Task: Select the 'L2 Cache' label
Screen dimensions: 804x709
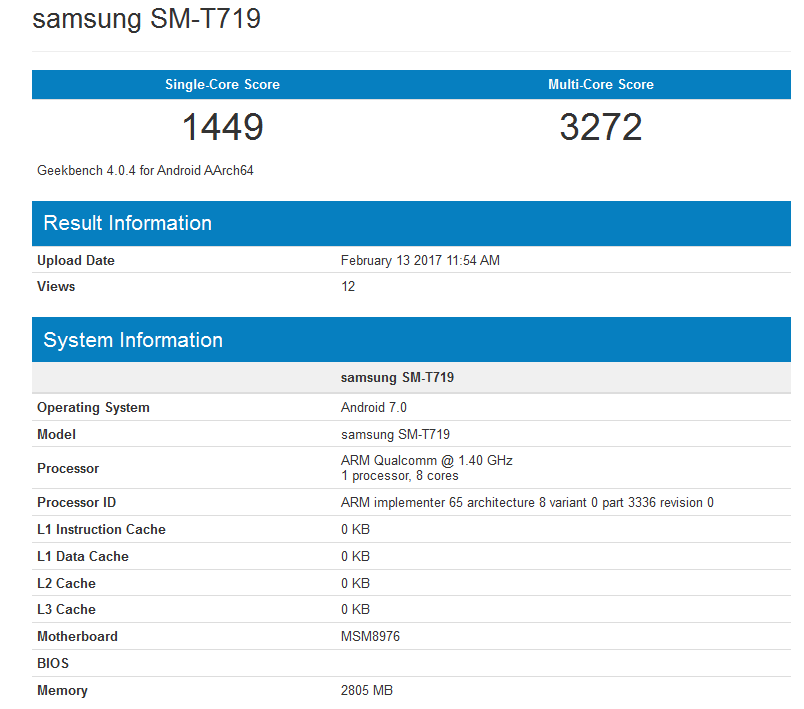Action: (67, 583)
